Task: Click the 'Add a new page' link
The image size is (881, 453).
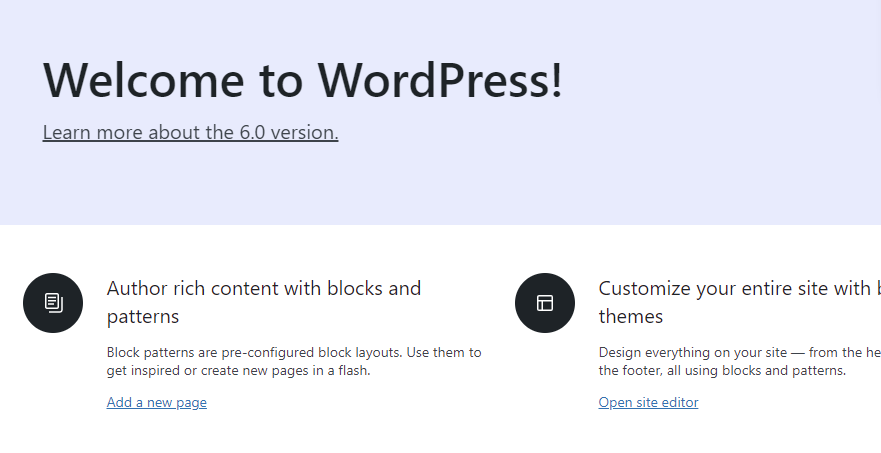Action: (157, 402)
